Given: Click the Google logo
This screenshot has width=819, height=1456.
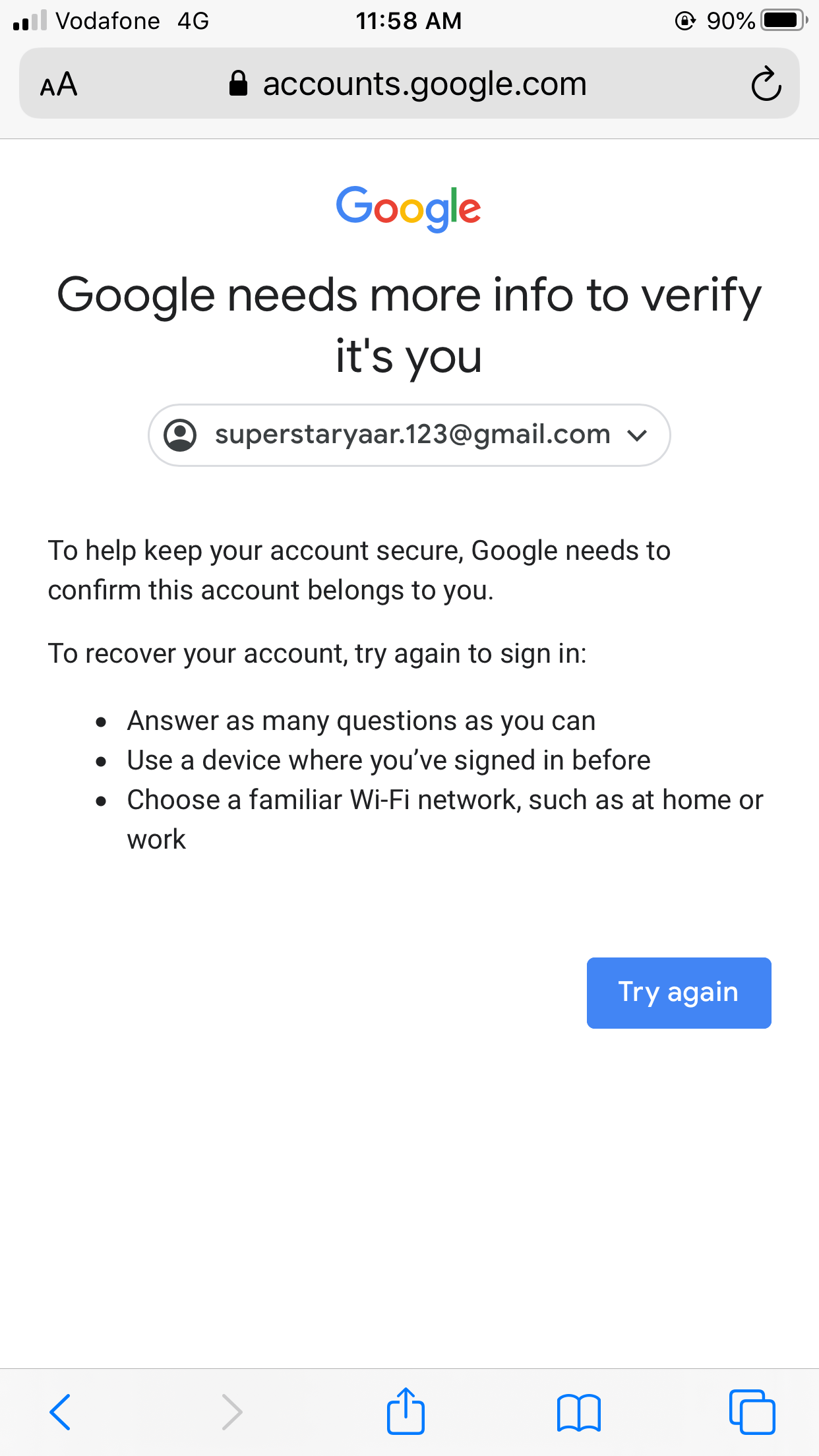Looking at the screenshot, I should pyautogui.click(x=409, y=208).
